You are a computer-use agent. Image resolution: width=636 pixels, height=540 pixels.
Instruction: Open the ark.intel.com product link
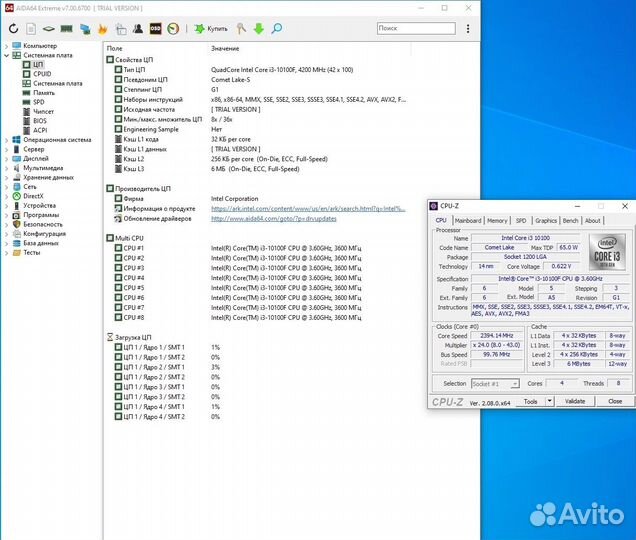(x=308, y=209)
